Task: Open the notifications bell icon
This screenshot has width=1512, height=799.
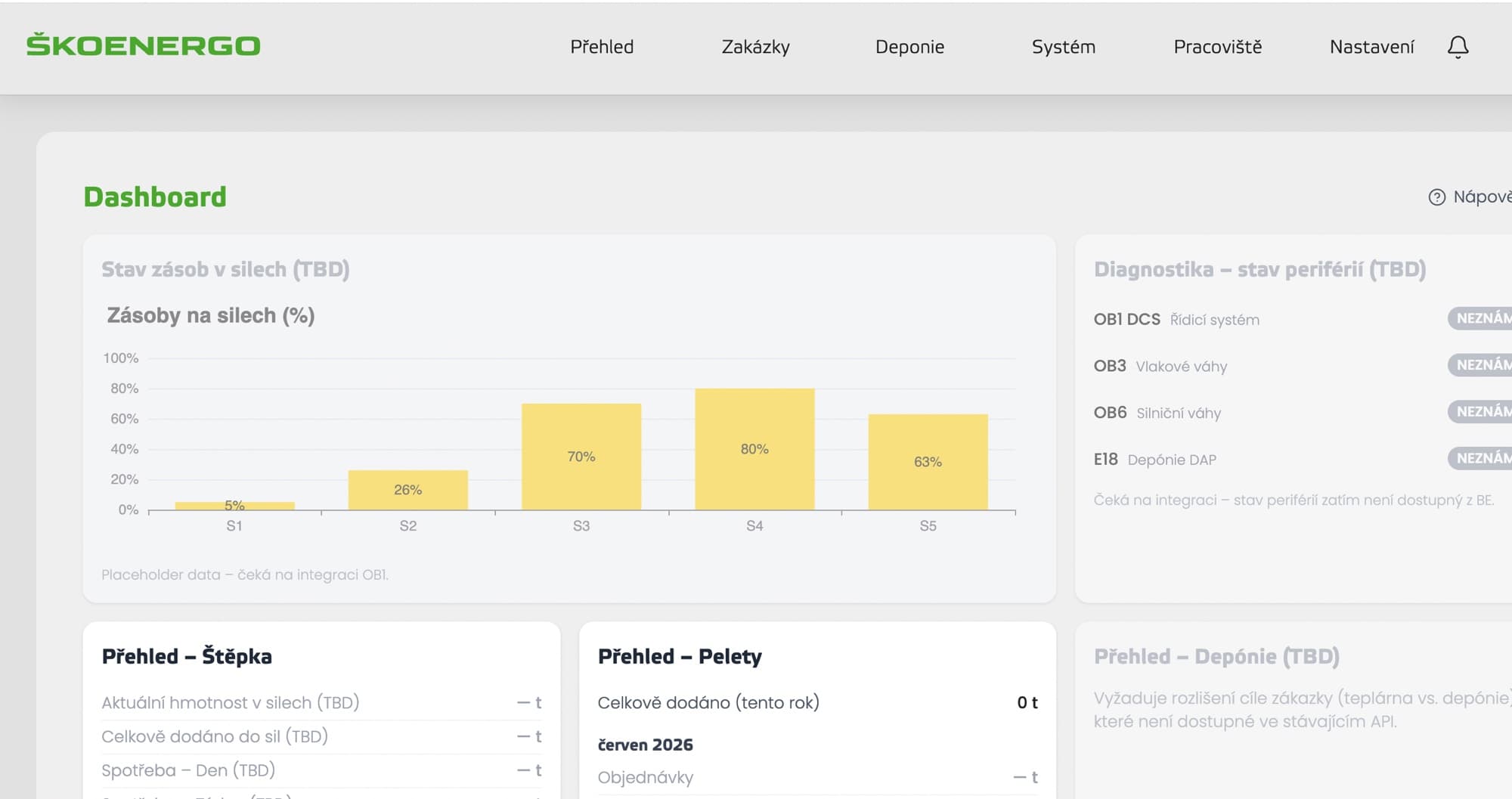Action: 1458,47
